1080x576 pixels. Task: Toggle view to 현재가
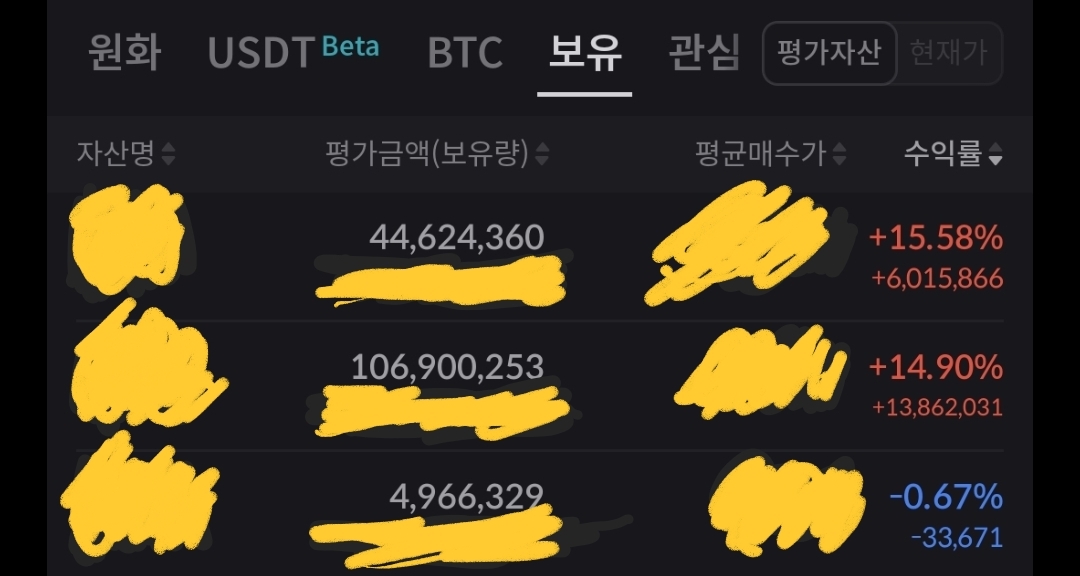click(949, 52)
